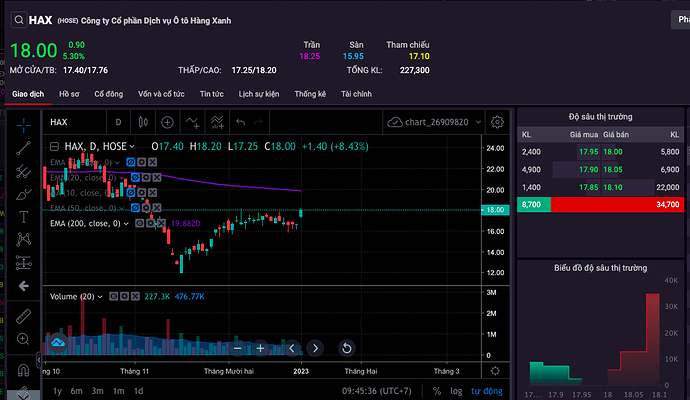This screenshot has height=400, width=690.
Task: Click the left arrow back tool icon
Action: coord(23,286)
